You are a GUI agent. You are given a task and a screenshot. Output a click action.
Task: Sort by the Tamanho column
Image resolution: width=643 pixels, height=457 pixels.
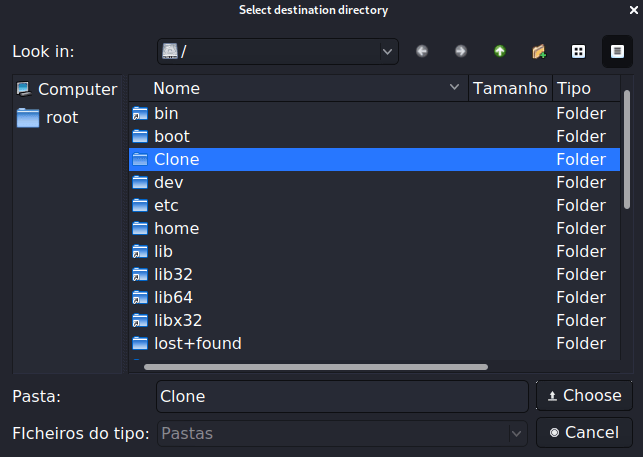coord(510,88)
